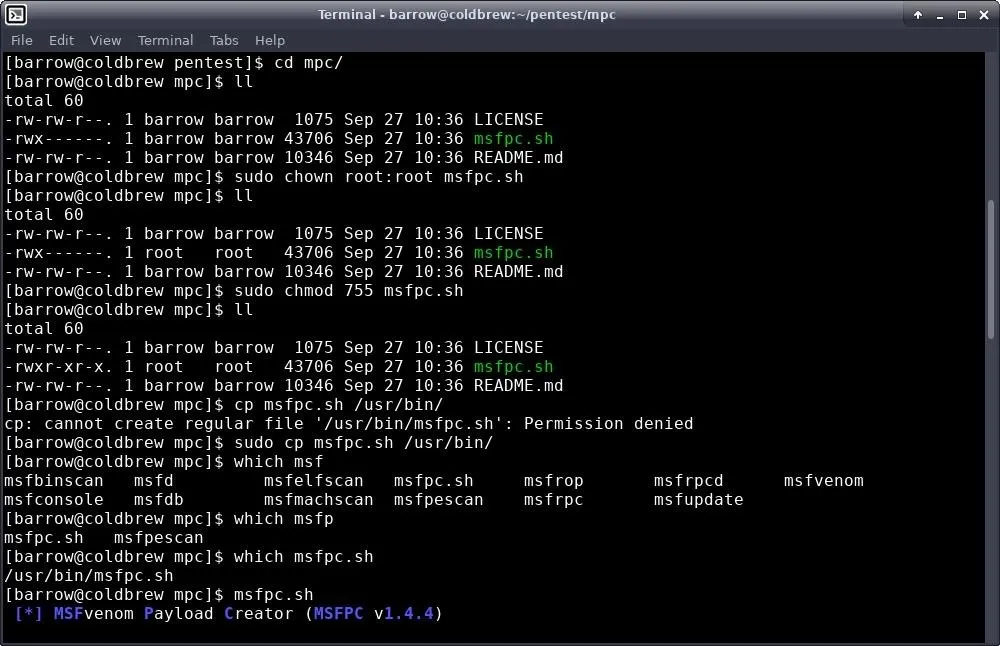
Task: Close the terminal window
Action: [x=984, y=15]
